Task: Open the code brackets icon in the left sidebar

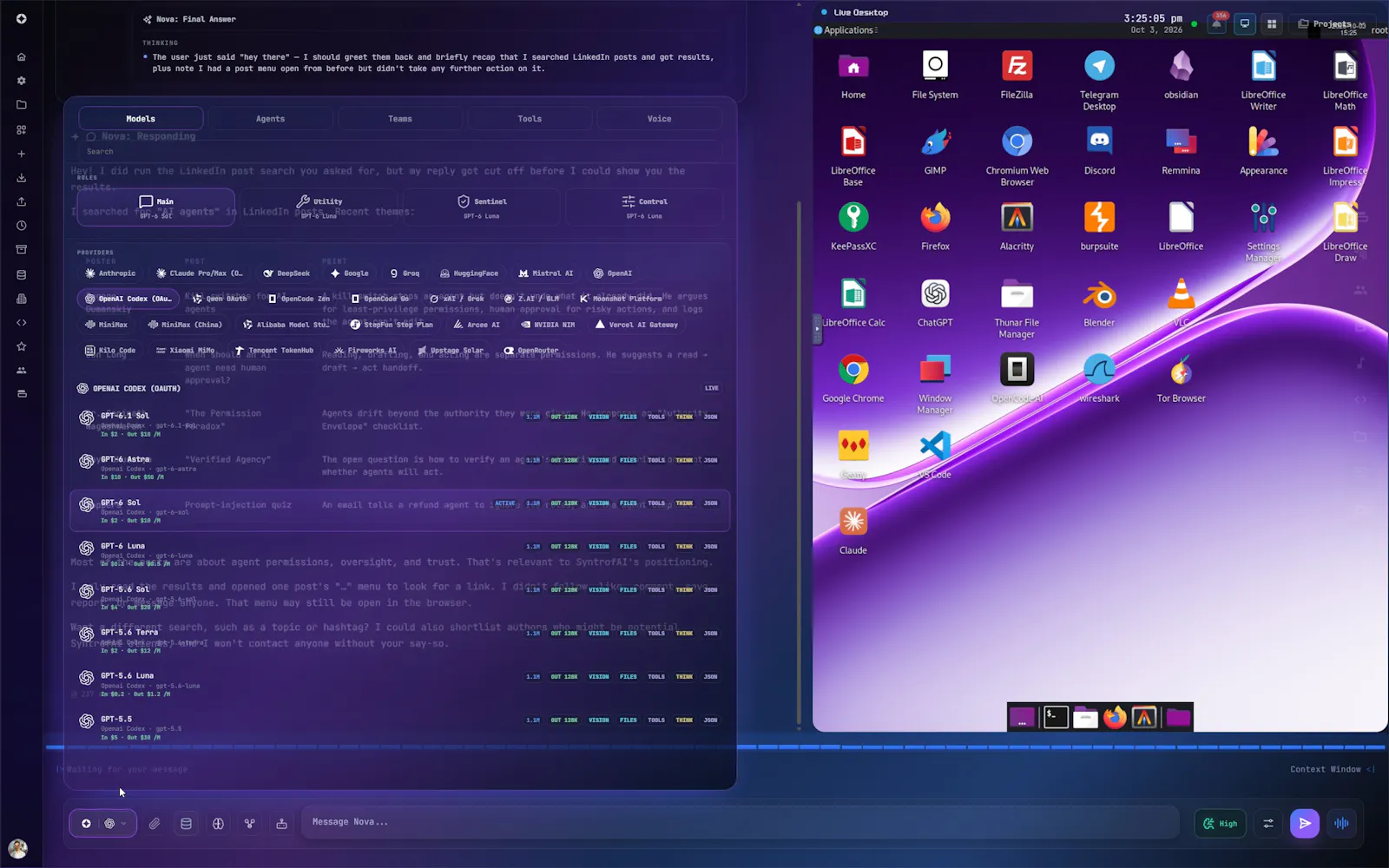Action: coord(22,322)
